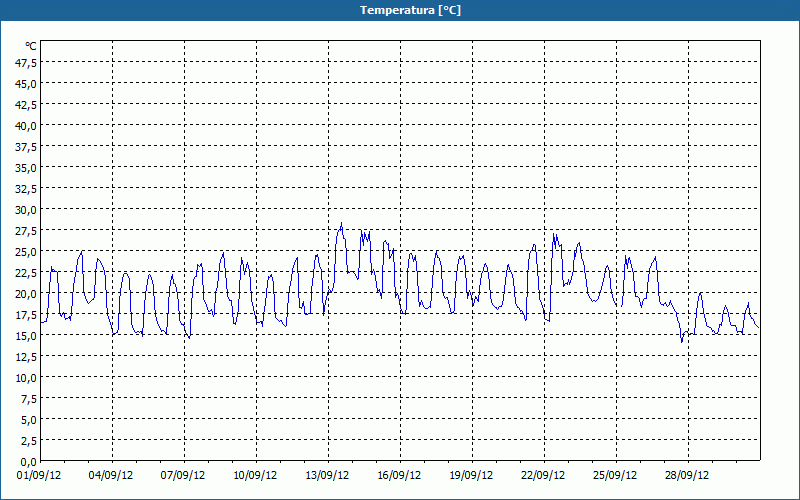
Task: Select the 10,0 y-axis value
Action: (x=27, y=378)
